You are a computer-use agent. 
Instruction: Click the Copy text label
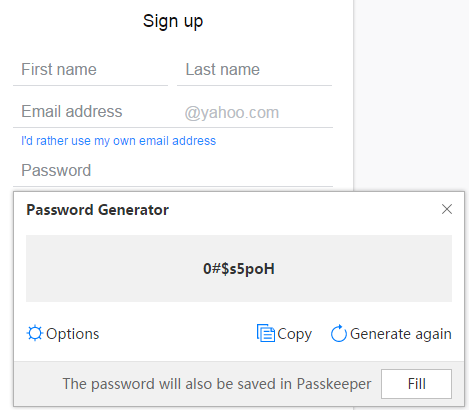295,334
